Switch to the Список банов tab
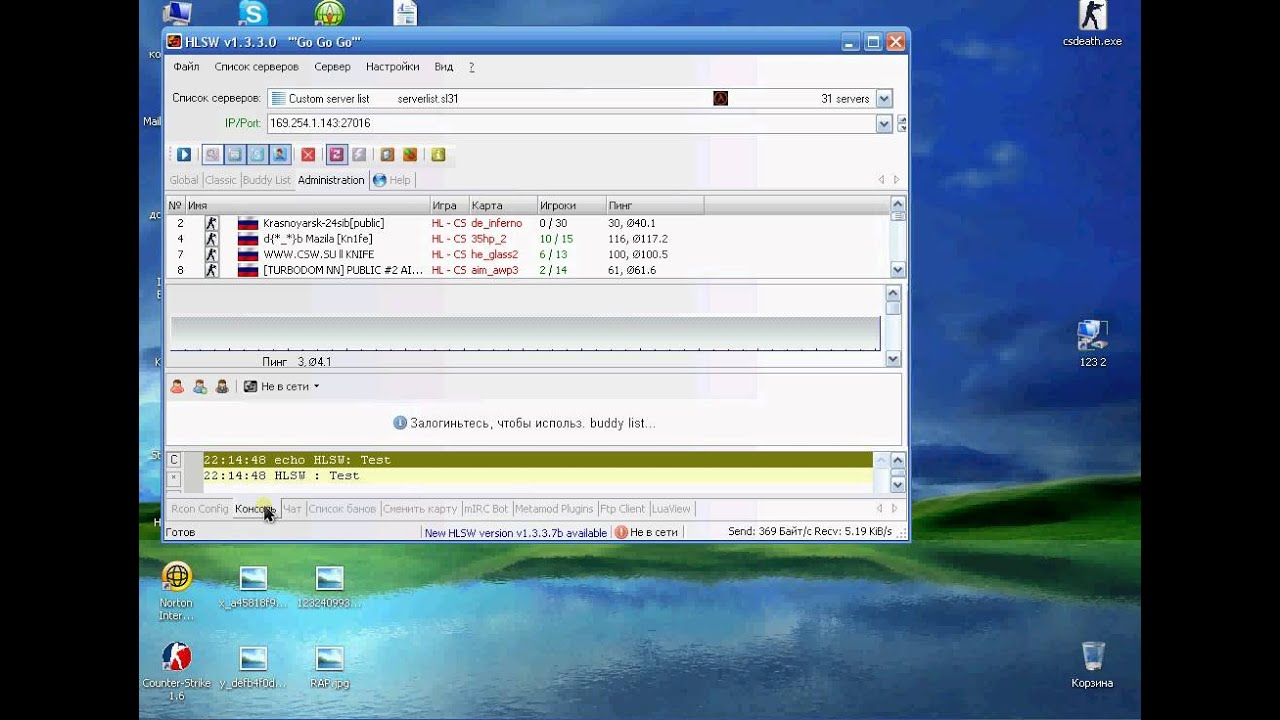The height and width of the screenshot is (720, 1280). (x=342, y=509)
